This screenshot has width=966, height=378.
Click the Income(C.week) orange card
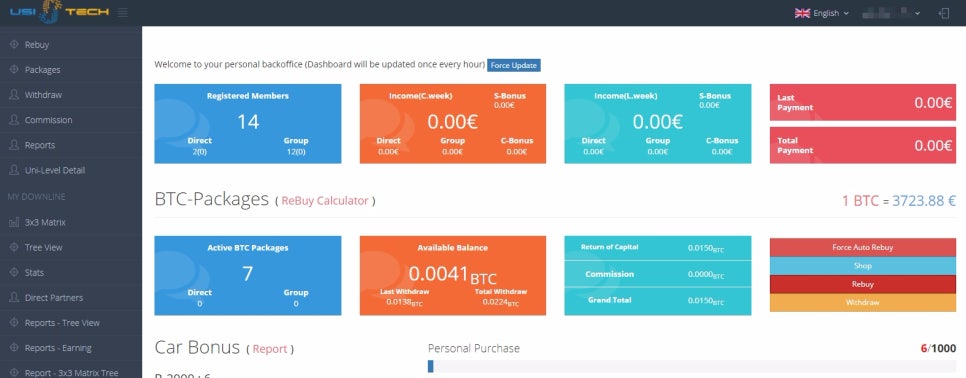pos(453,124)
